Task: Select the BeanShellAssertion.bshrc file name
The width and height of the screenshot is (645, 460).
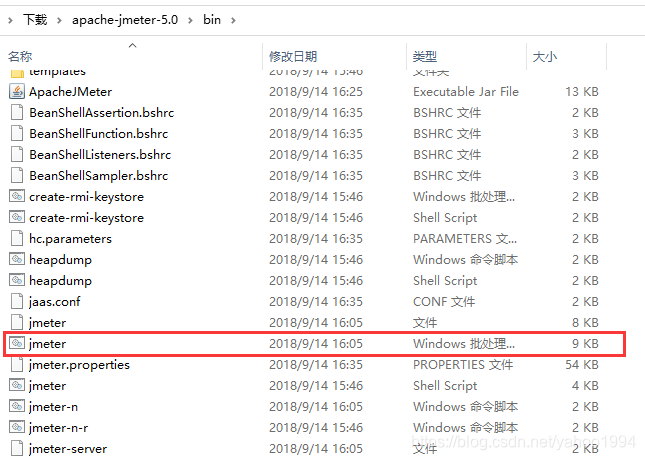Action: tap(102, 112)
